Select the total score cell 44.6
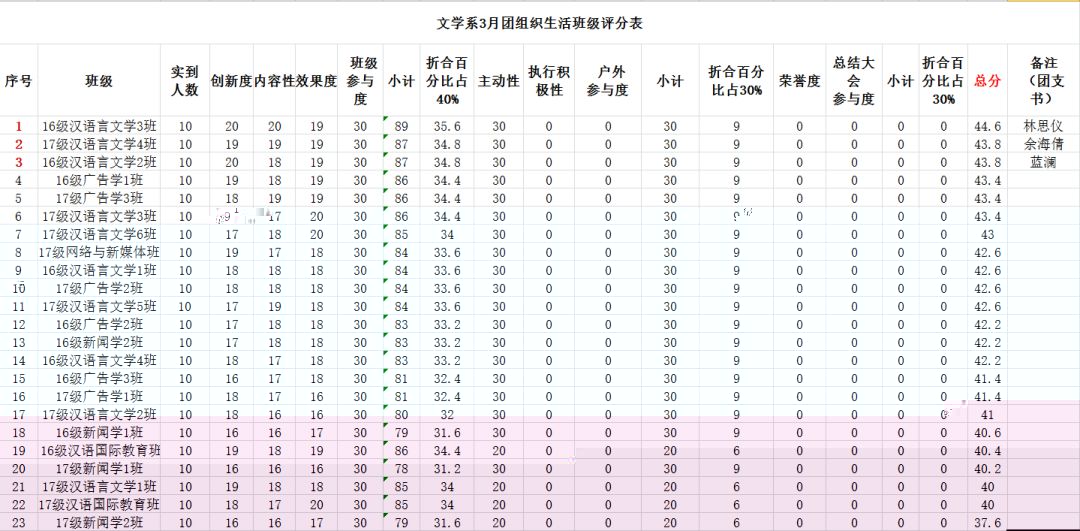 (x=987, y=127)
